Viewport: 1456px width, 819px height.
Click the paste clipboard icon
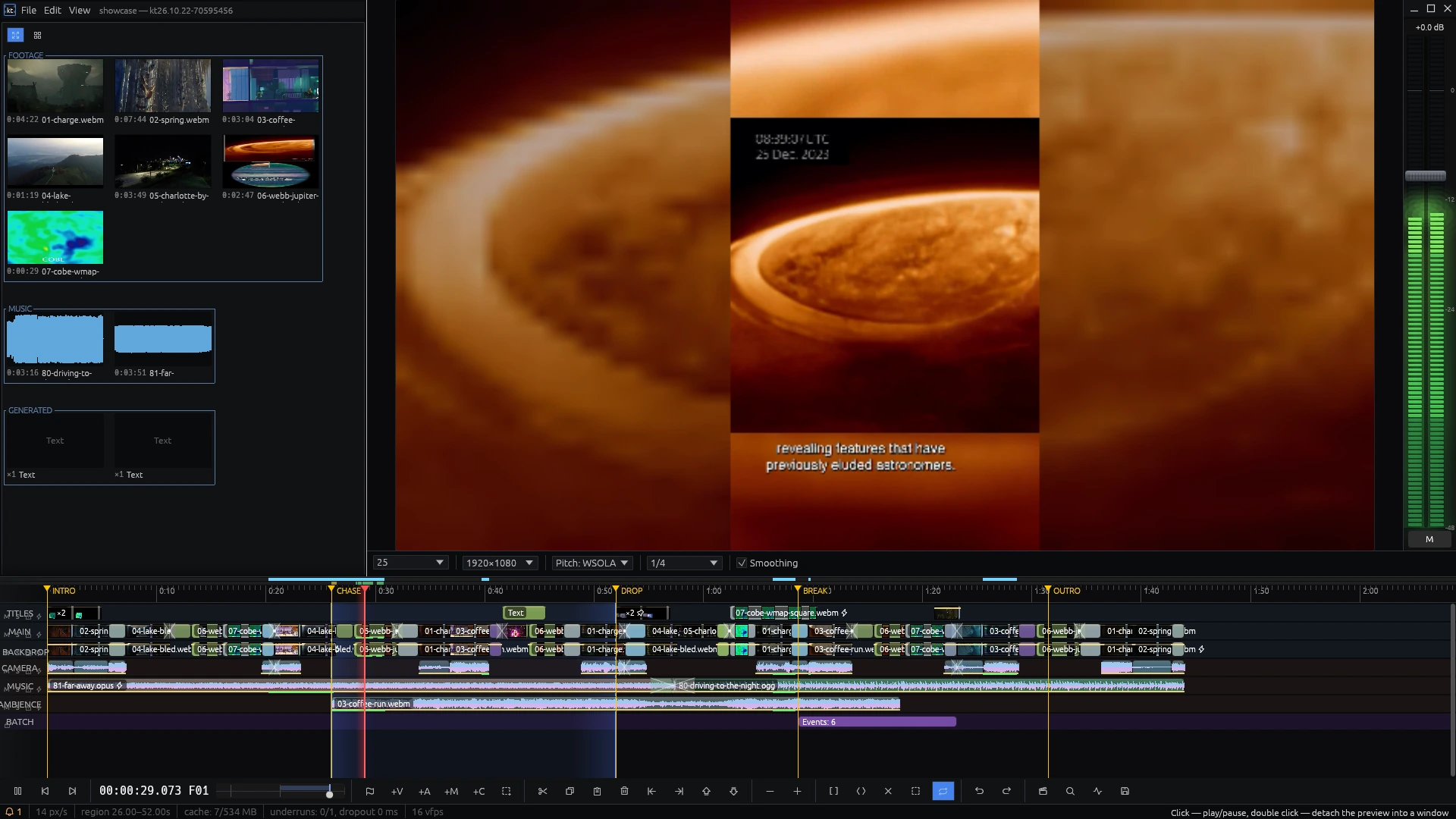pyautogui.click(x=597, y=791)
